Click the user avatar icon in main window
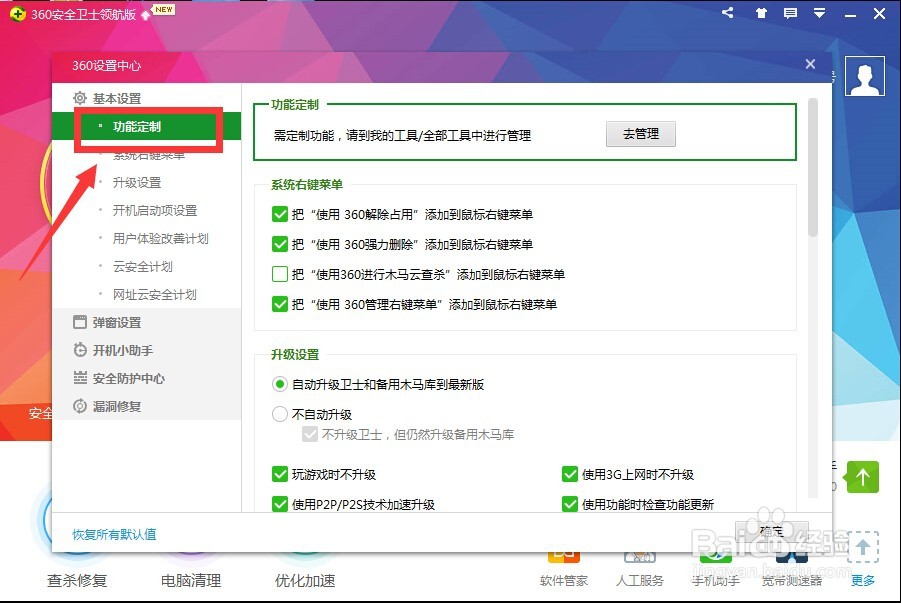The image size is (901, 603). pyautogui.click(x=865, y=76)
